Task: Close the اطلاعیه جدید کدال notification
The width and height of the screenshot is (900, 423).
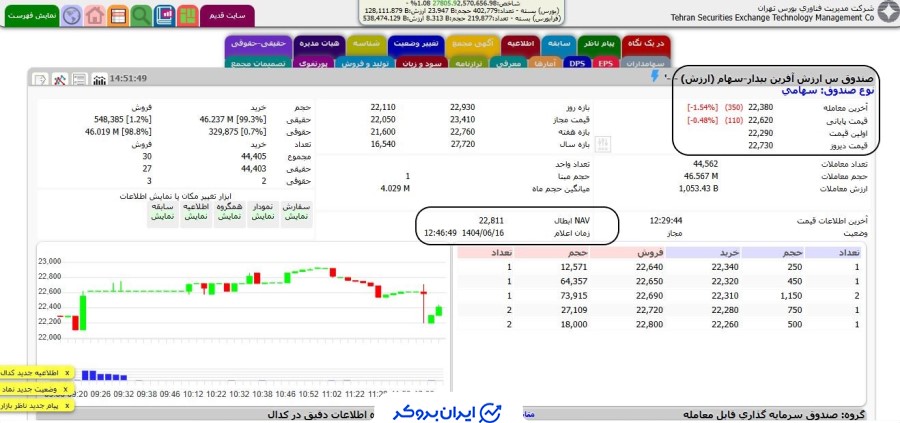Action: click(66, 372)
